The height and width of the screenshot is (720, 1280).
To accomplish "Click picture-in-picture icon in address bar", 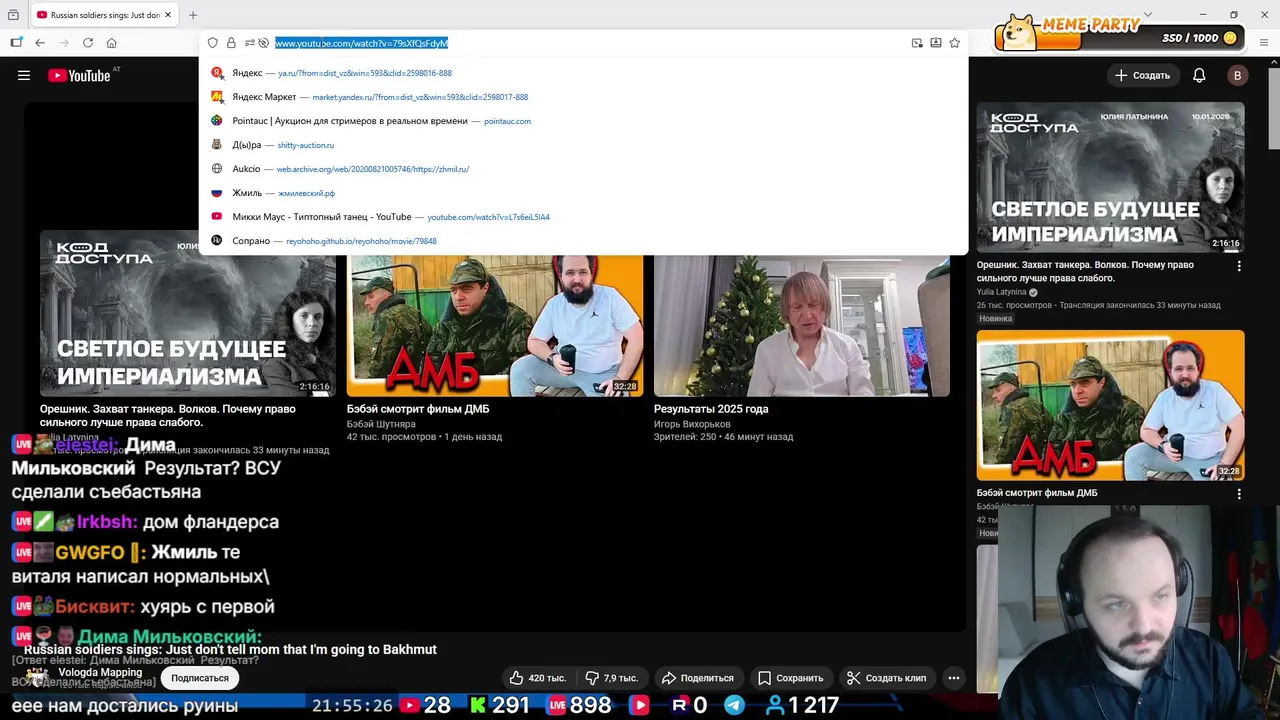I will (x=917, y=43).
